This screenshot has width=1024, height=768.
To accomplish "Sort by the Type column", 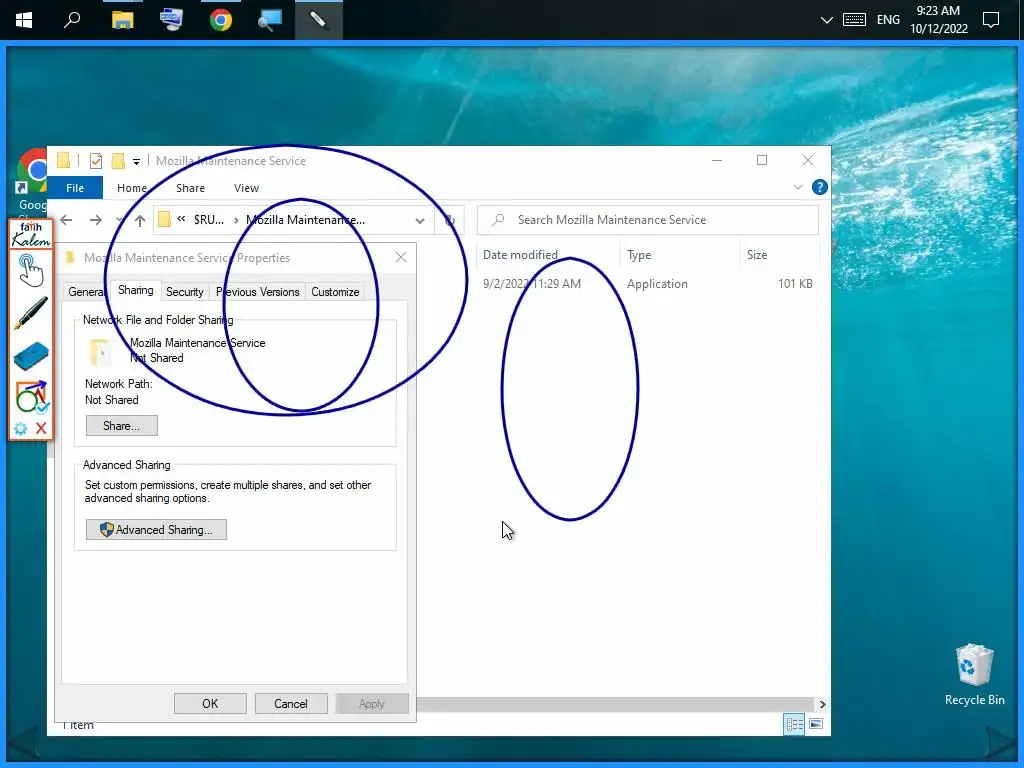I will (639, 255).
